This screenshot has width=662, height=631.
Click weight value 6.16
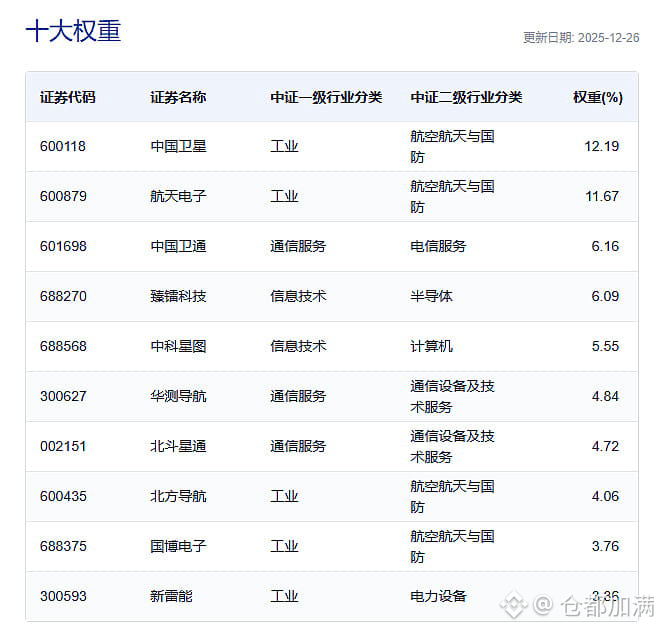tap(605, 246)
